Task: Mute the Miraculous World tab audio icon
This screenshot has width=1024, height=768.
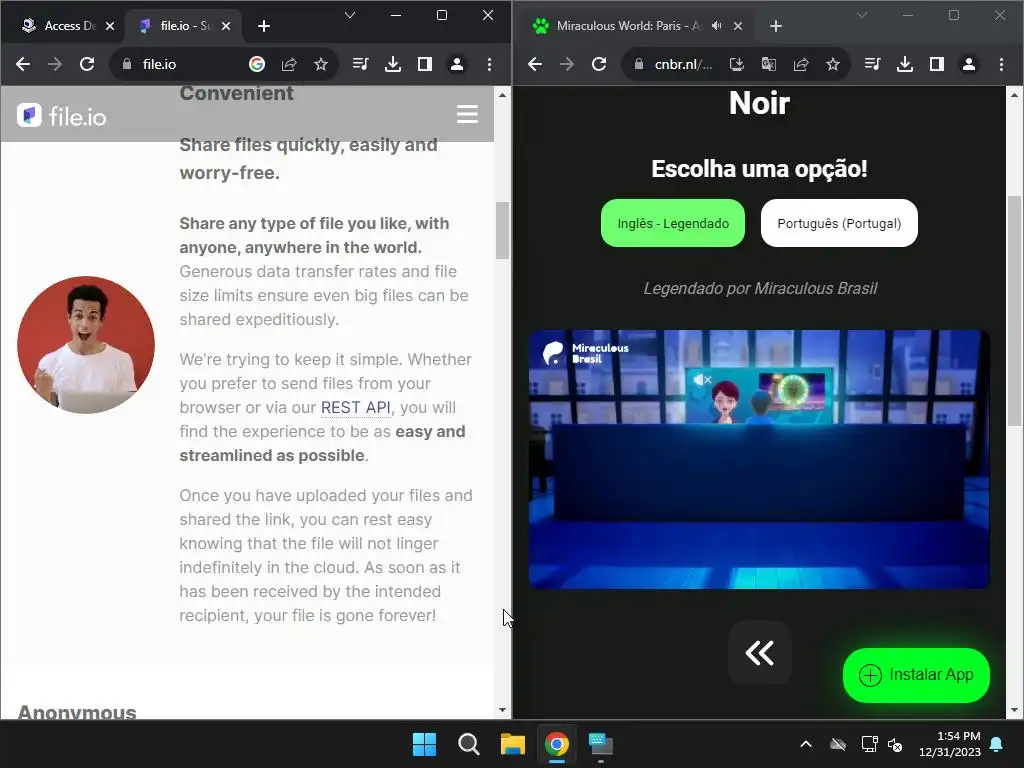Action: 716,26
